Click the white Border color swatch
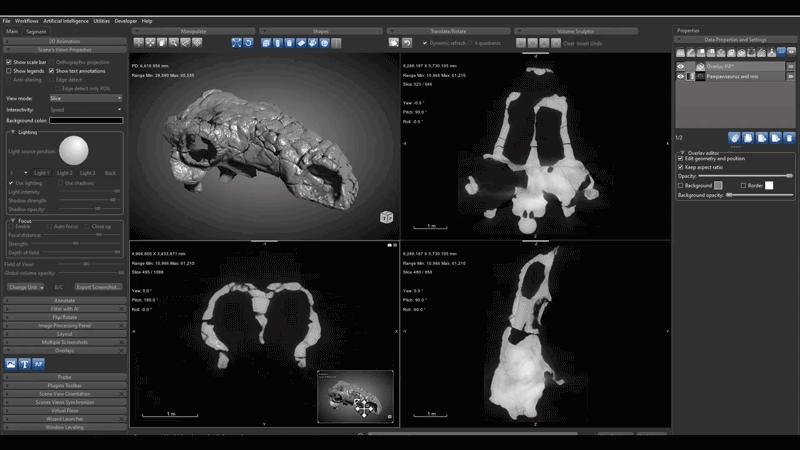This screenshot has width=800, height=450. pos(769,186)
